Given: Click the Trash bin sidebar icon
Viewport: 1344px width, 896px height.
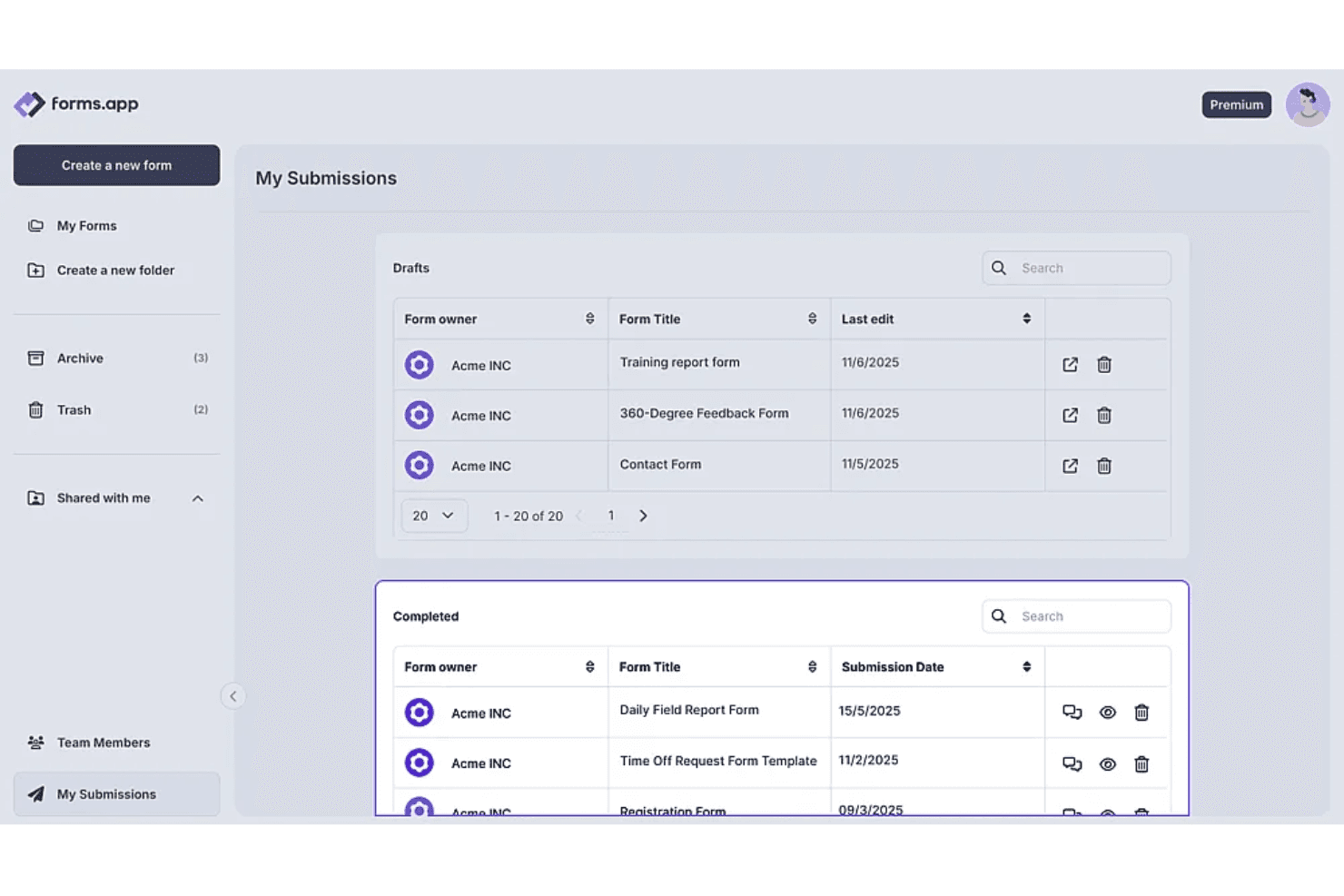Looking at the screenshot, I should click(x=35, y=410).
